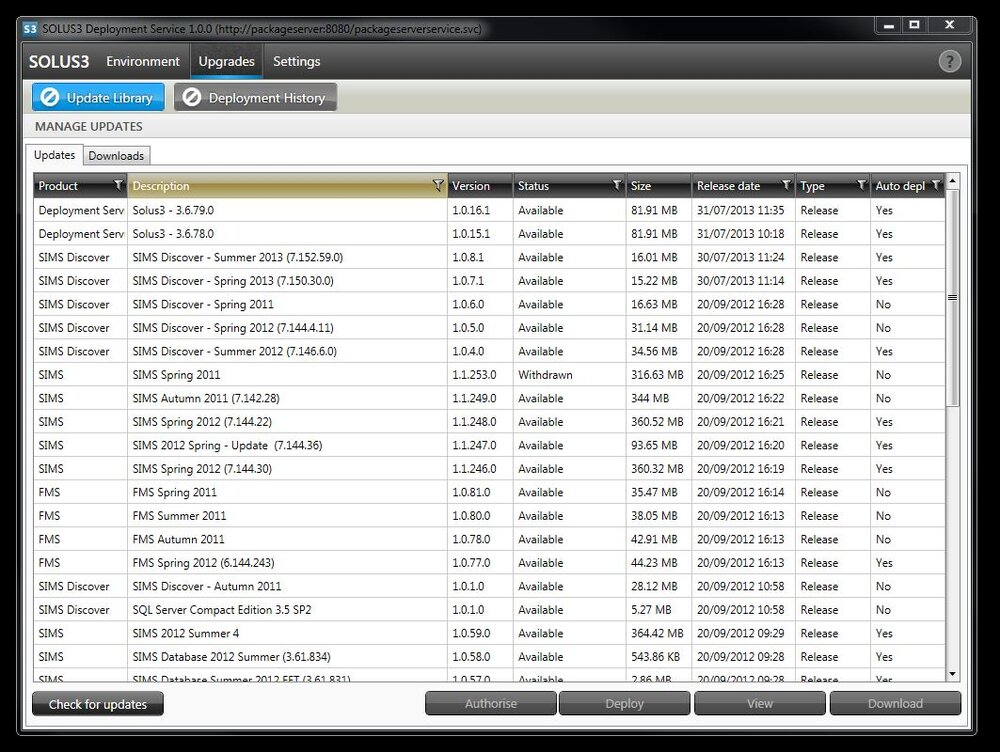Click the Download button
Screen dimensions: 1000x752
coord(895,704)
